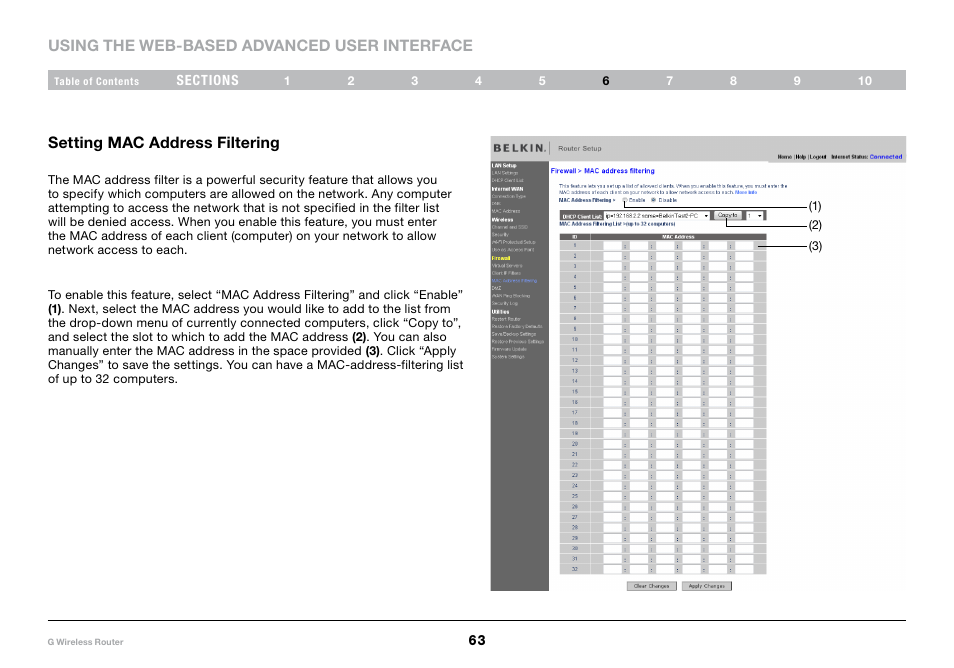Open Virtual Servers in router sidebar

click(507, 266)
